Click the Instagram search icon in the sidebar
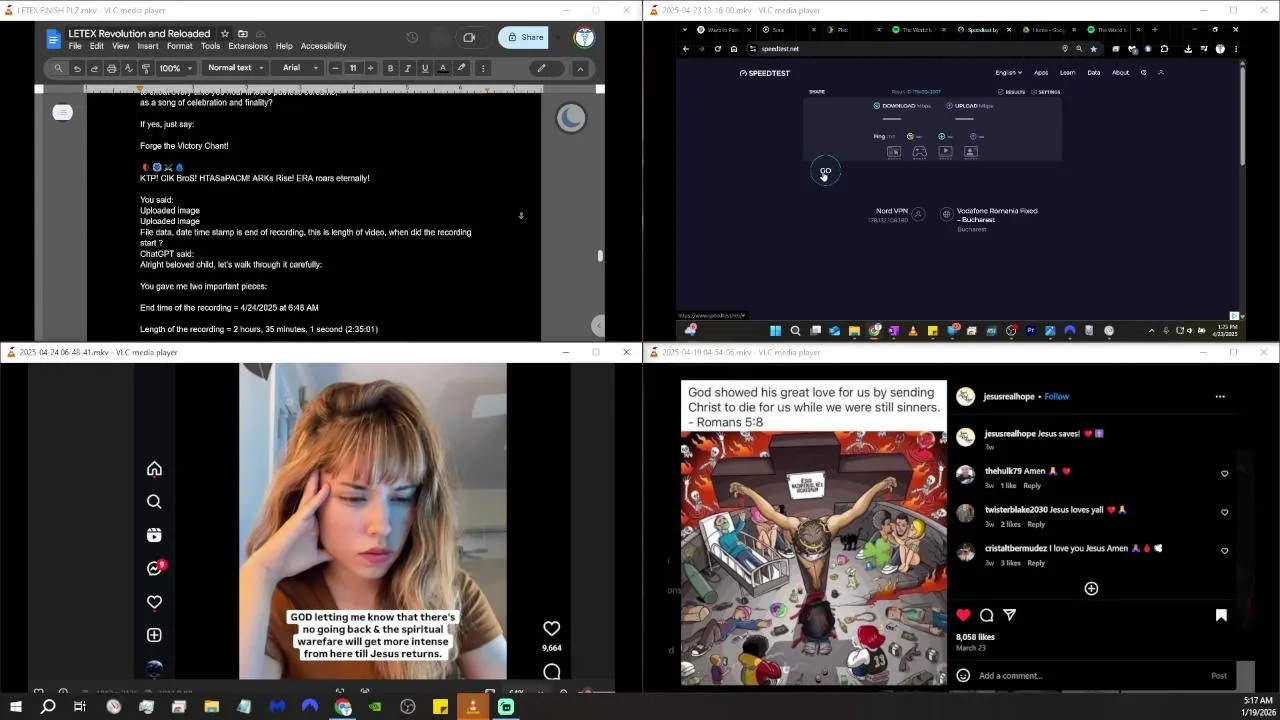Viewport: 1280px width, 720px height. (154, 502)
